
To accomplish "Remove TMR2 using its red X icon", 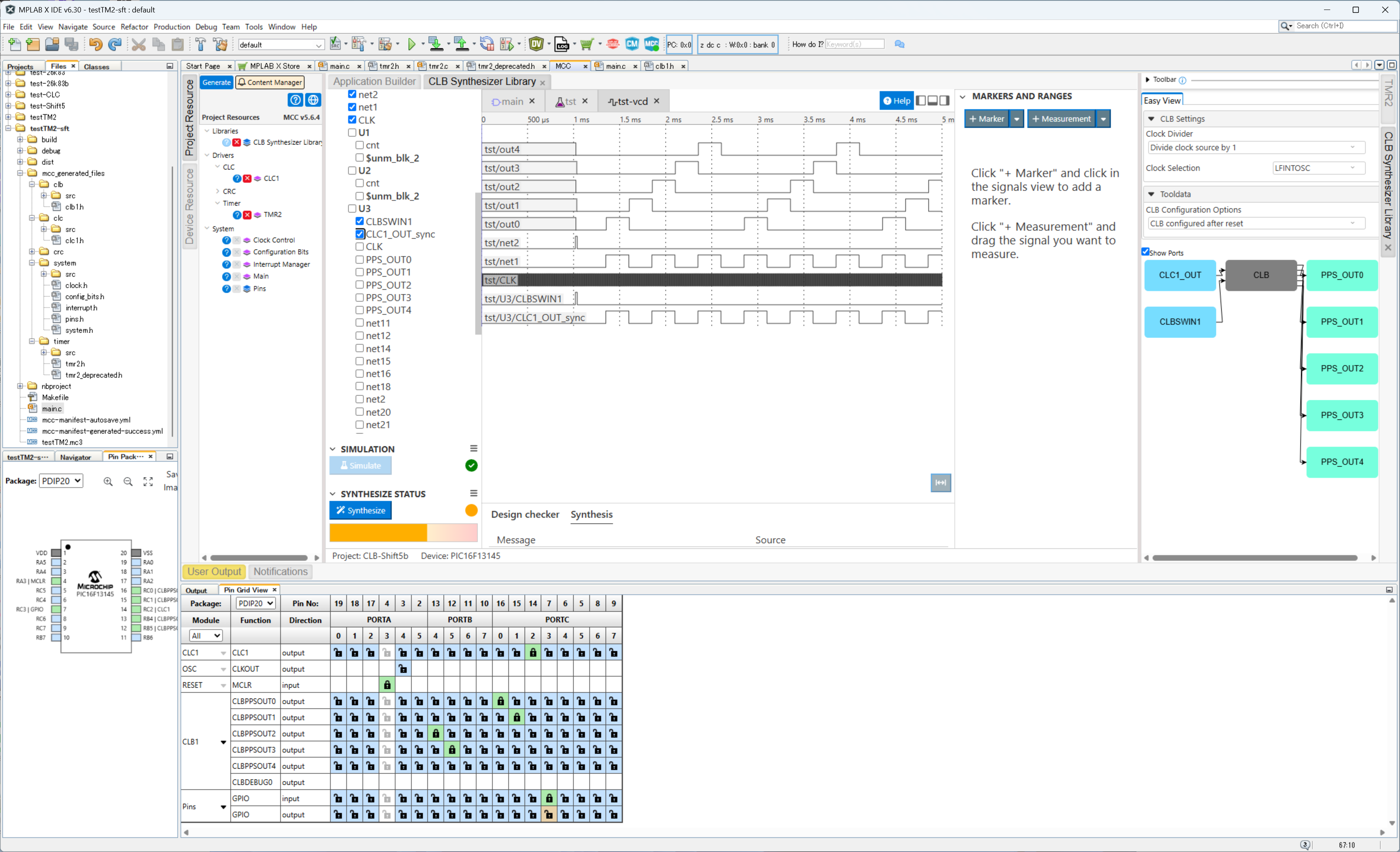I will coord(247,215).
